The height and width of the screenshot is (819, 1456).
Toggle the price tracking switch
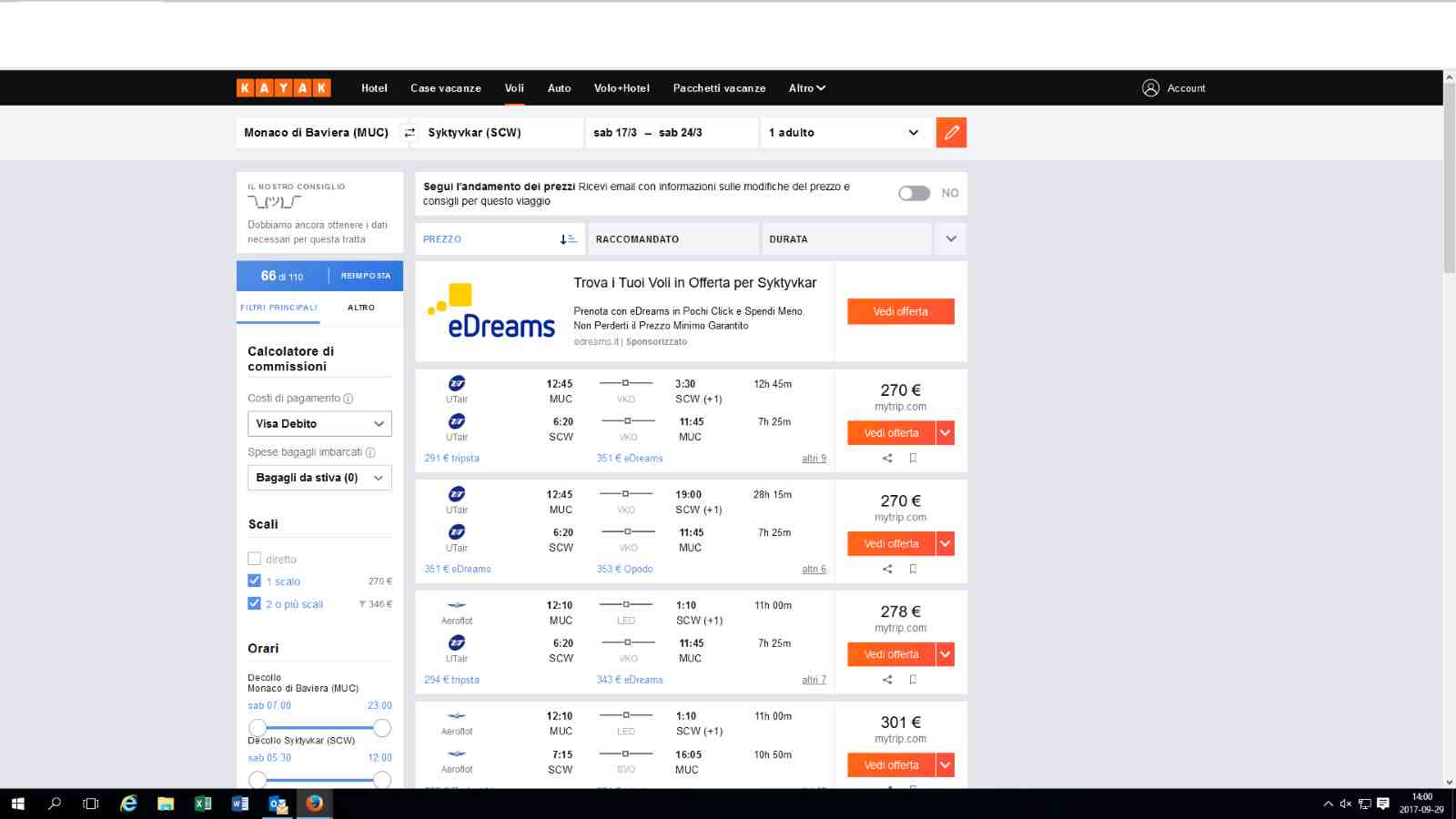pos(914,193)
